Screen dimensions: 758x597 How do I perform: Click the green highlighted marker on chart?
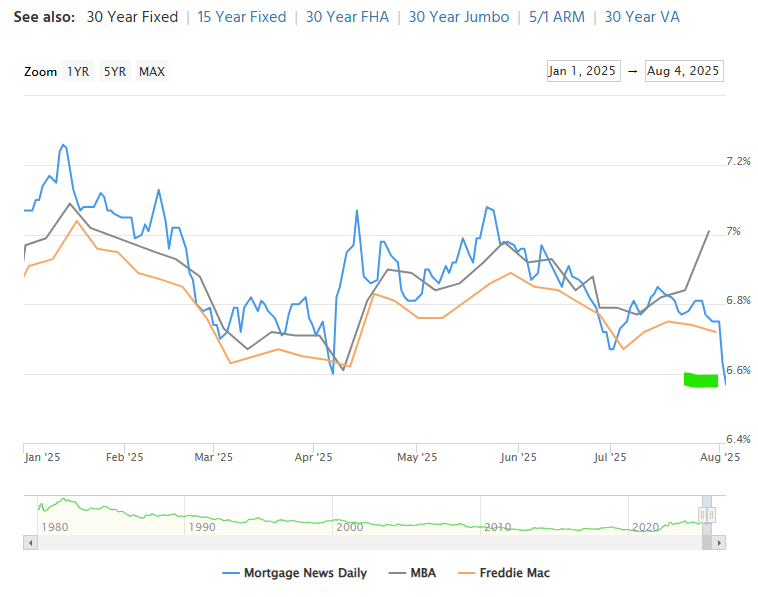coord(700,380)
